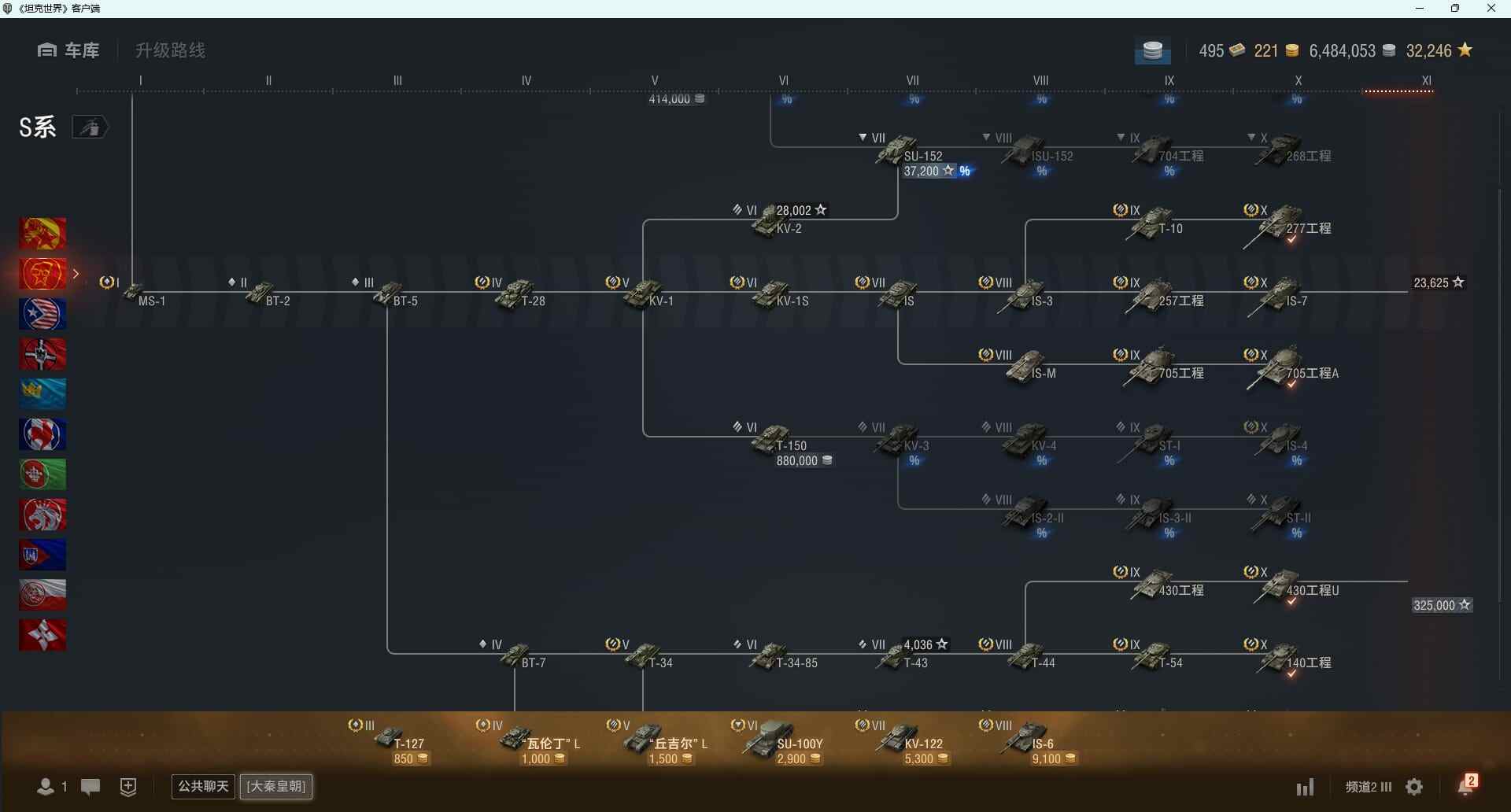The image size is (1511, 812).
Task: Open the settings gear in bottom bar
Action: [1414, 787]
